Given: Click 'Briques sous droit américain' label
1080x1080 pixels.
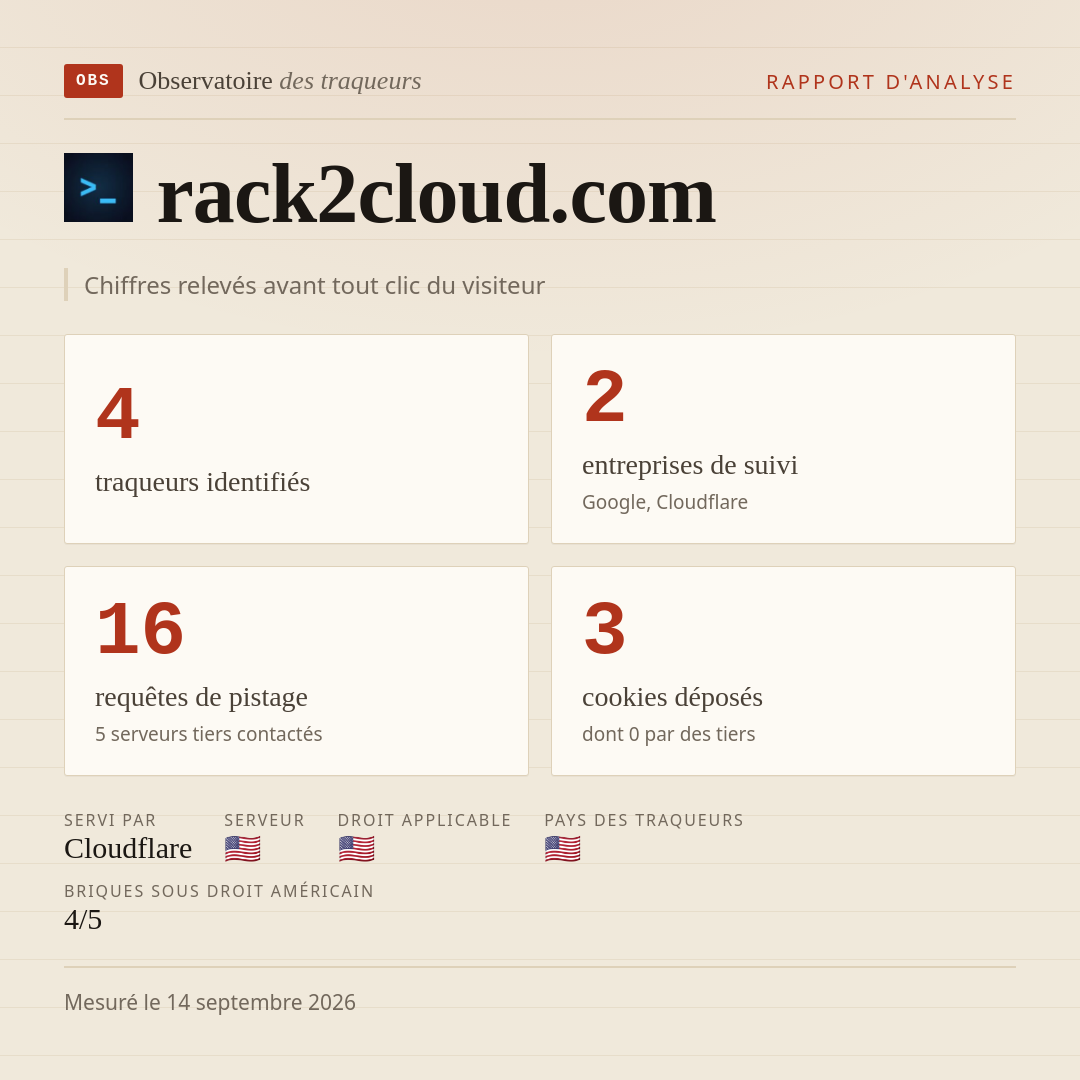Looking at the screenshot, I should coord(219,891).
